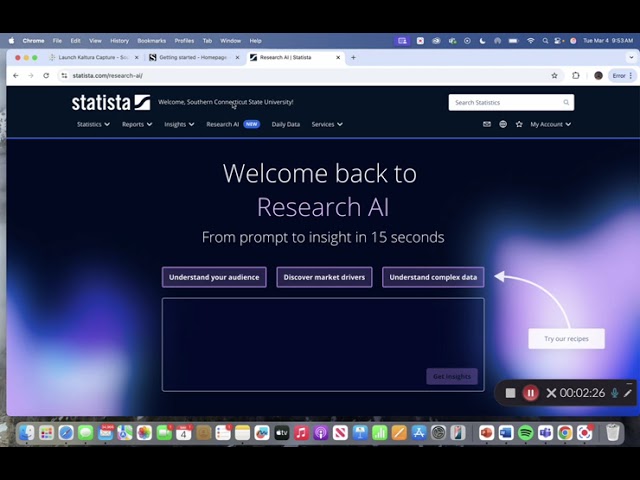Image resolution: width=640 pixels, height=480 pixels.
Task: Switch to the Getting started Homepage tab
Action: 194,58
